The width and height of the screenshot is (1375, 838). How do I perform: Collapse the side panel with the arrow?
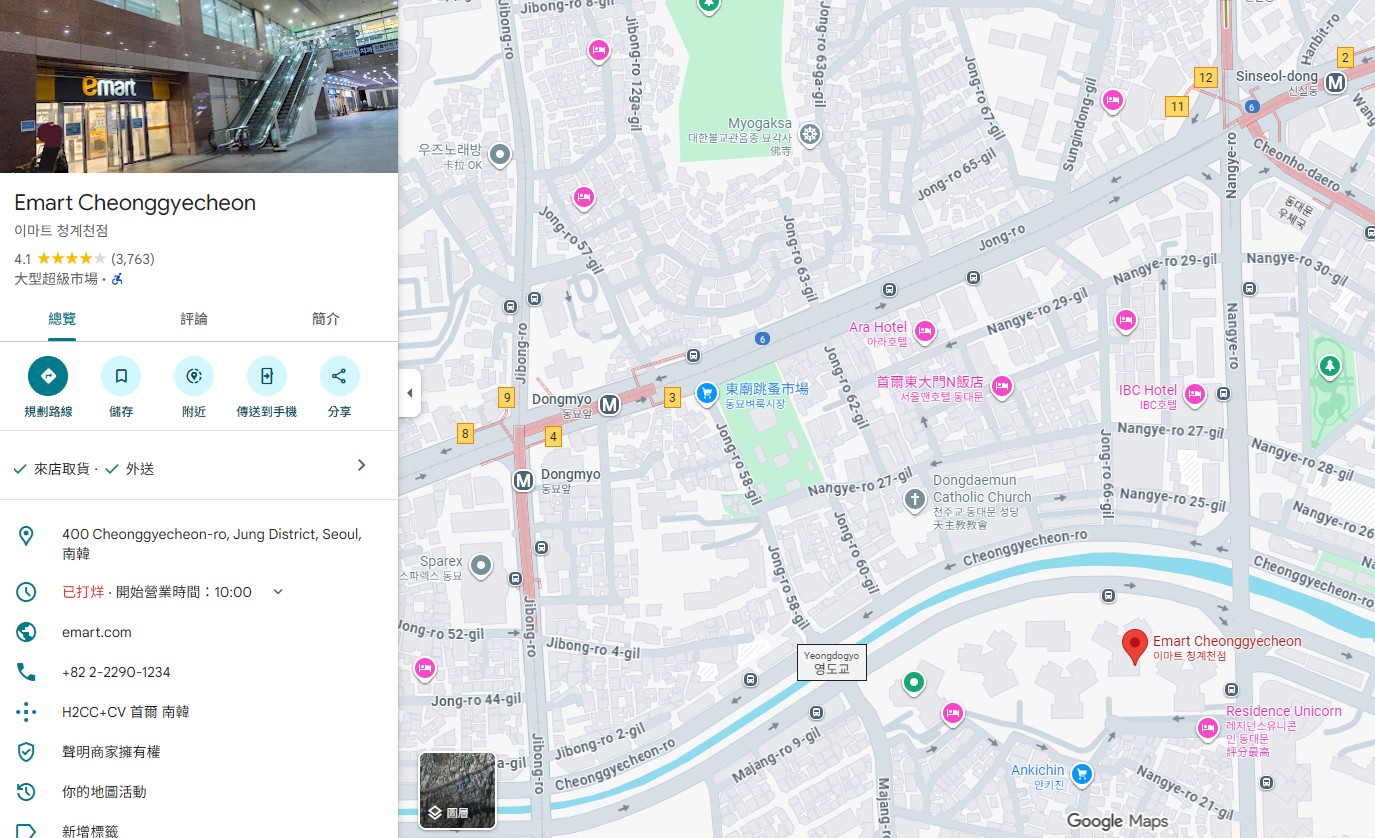tap(409, 393)
